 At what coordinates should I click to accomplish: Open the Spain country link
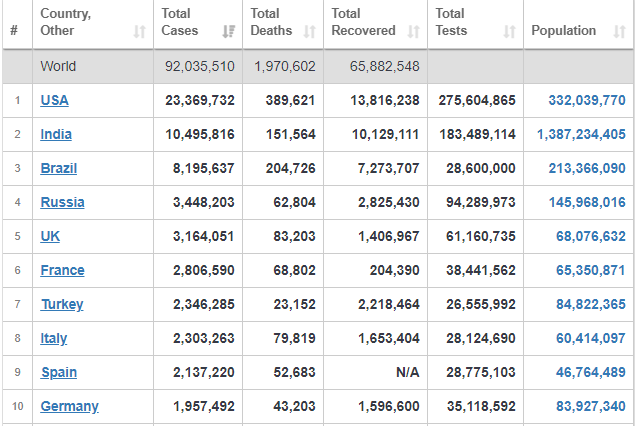59,372
